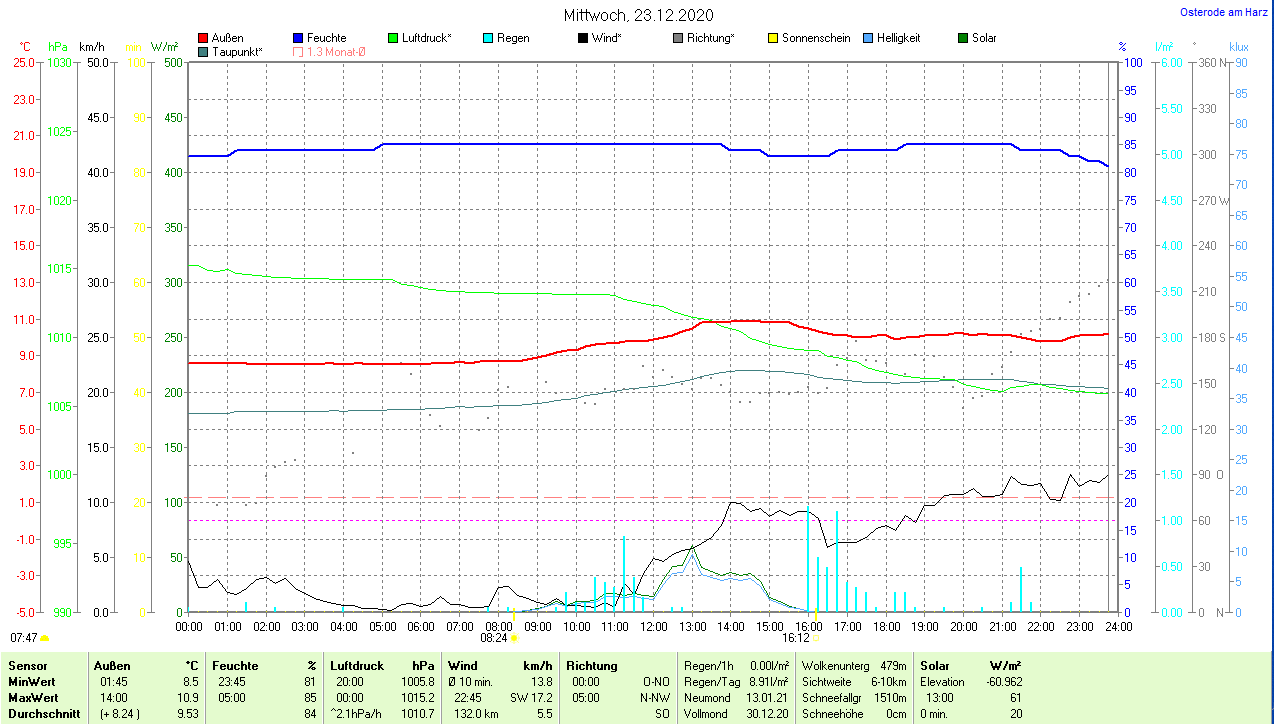Click the blue Feuchte legend square
The image size is (1274, 724).
coord(298,39)
